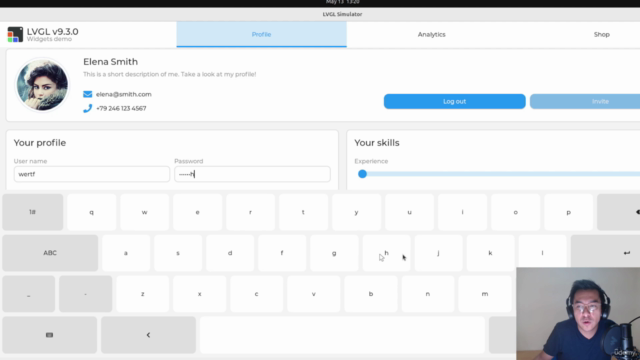Tap the t key
This screenshot has height=360, width=640.
pos(303,212)
